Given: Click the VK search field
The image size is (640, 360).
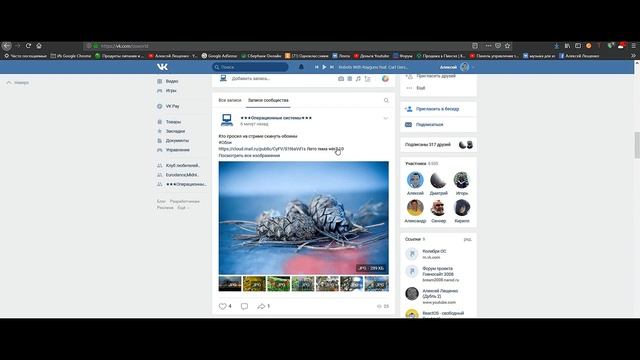Looking at the screenshot, I should click(250, 67).
